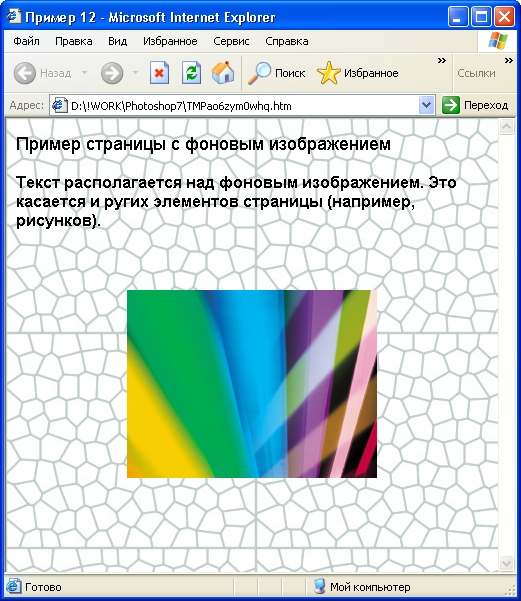This screenshot has height=601, width=521.
Task: Click the Forward arrow icon
Action: [x=112, y=73]
